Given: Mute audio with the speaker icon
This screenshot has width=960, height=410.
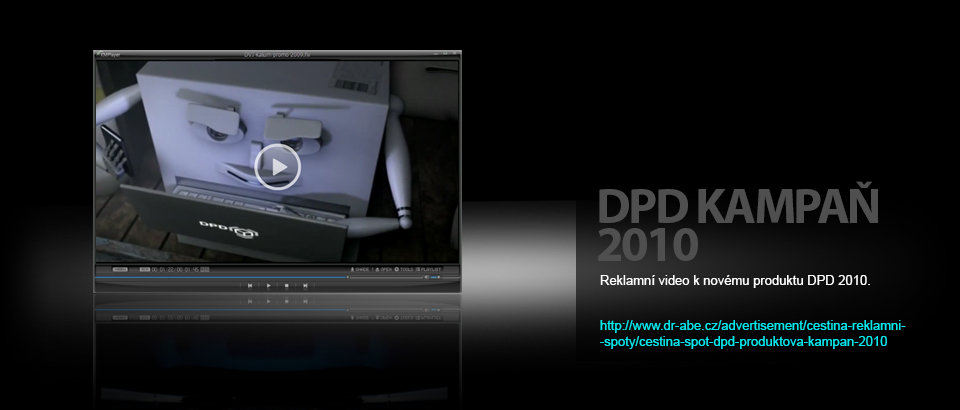Looking at the screenshot, I should [x=427, y=277].
